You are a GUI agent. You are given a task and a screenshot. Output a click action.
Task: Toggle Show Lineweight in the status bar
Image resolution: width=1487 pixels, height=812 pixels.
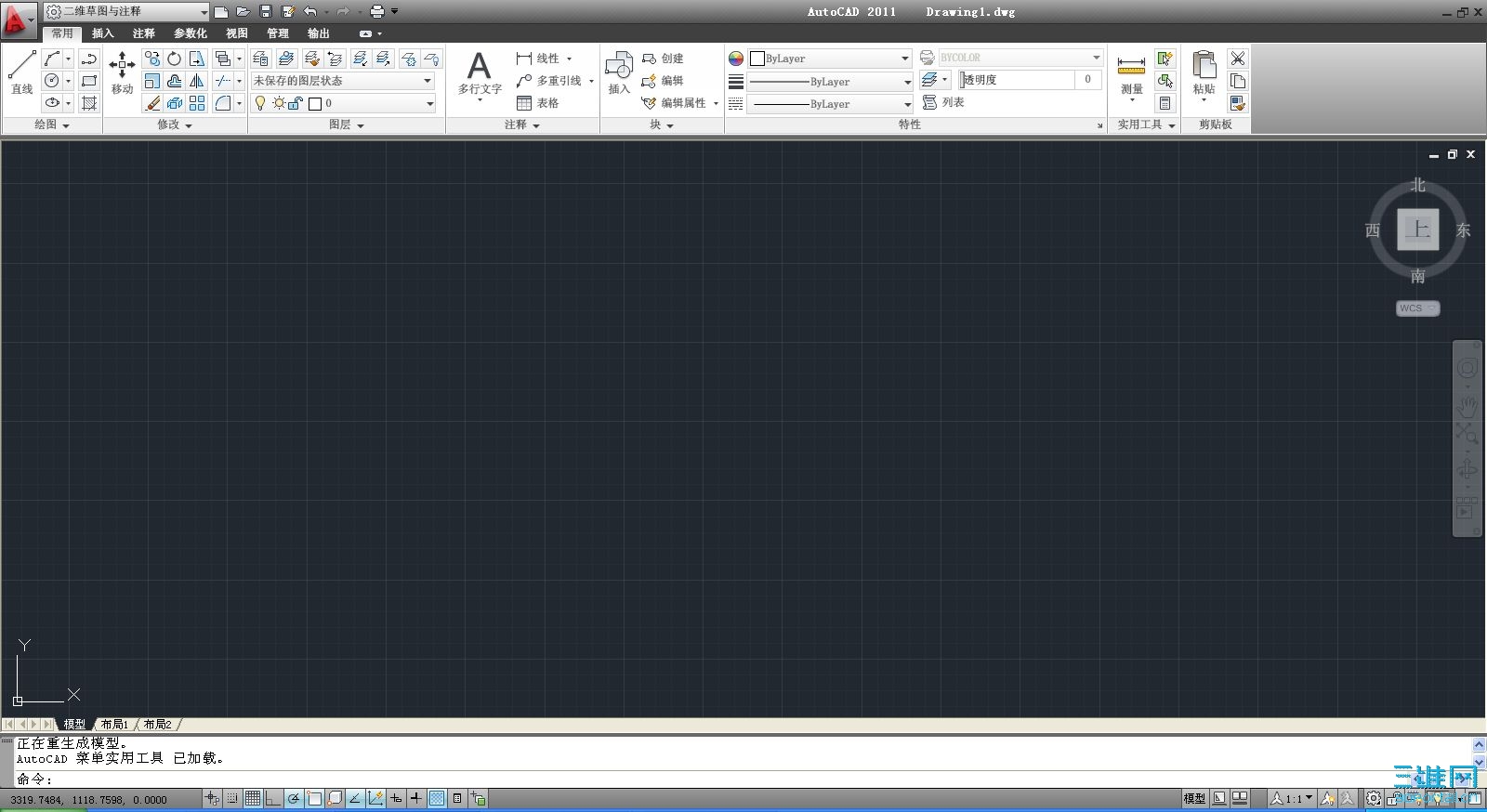[x=416, y=798]
